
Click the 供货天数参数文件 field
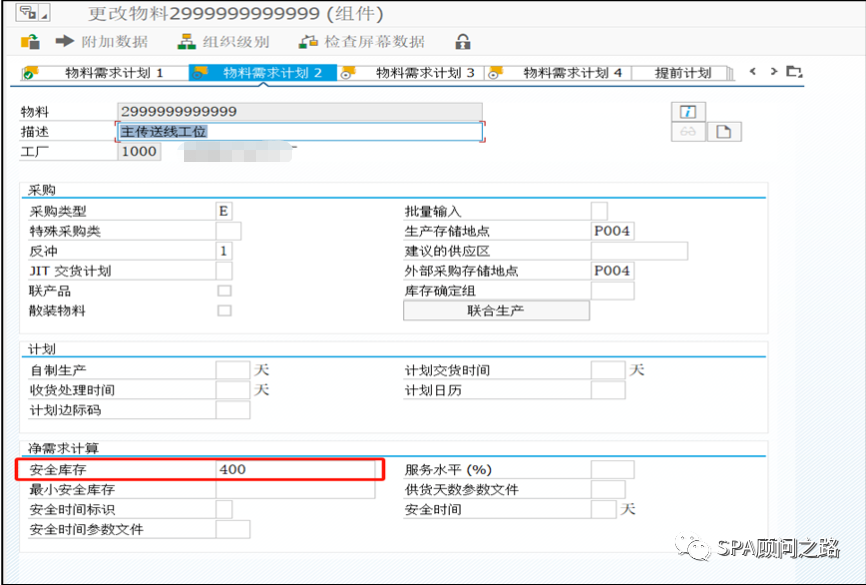(608, 489)
